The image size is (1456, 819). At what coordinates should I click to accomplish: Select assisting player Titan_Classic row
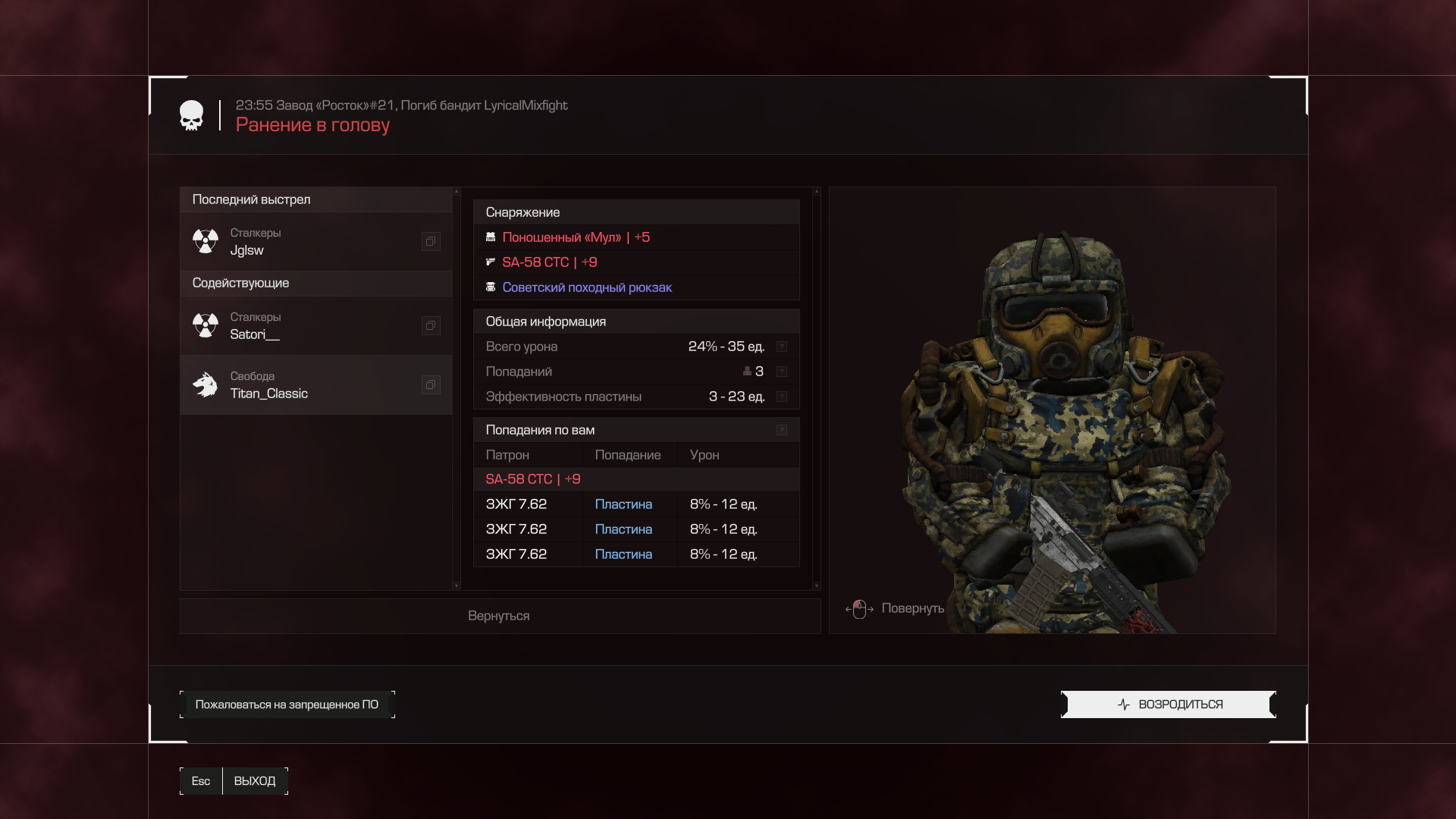click(x=316, y=384)
